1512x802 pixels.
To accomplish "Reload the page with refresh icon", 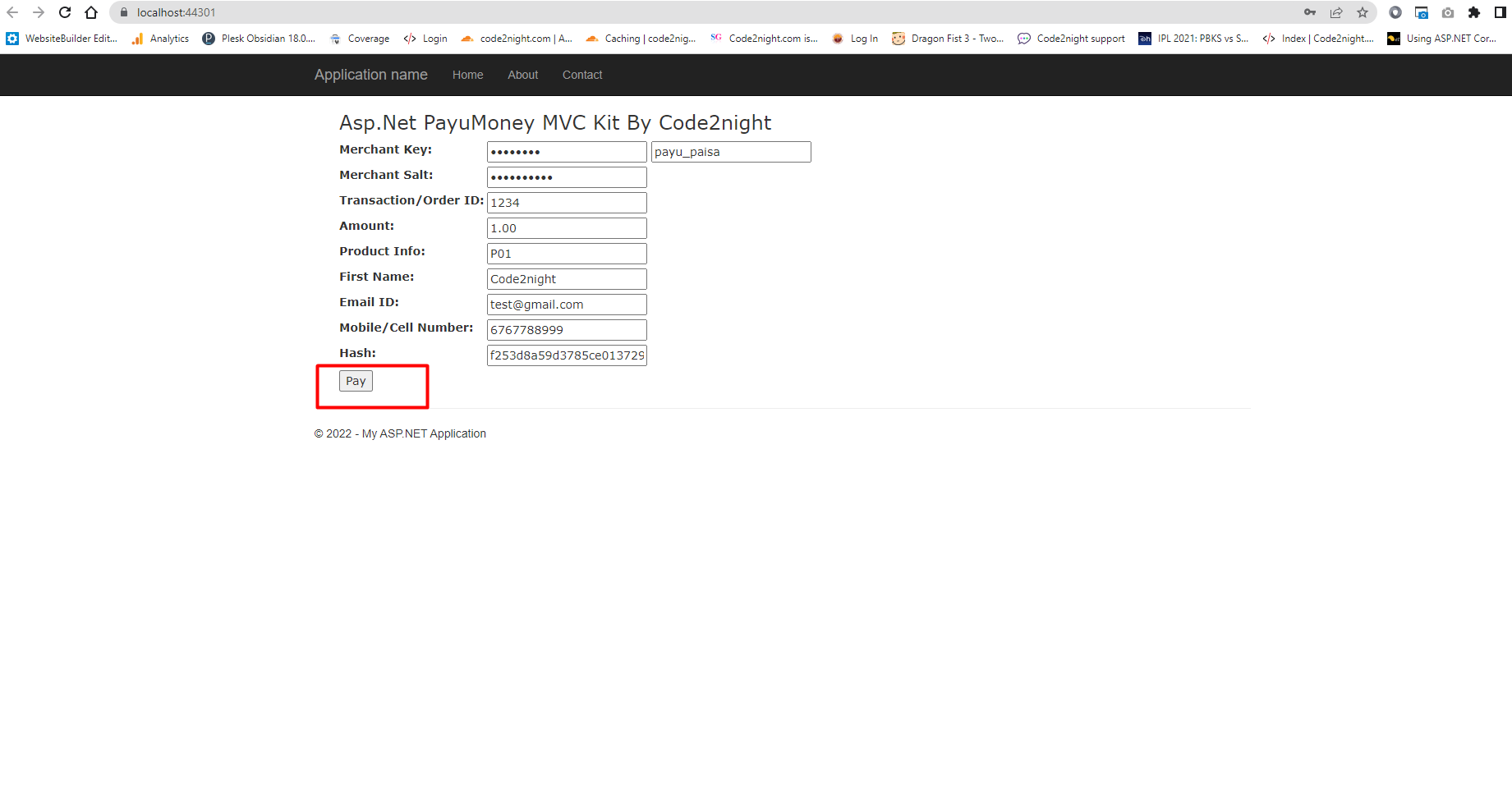I will click(65, 12).
